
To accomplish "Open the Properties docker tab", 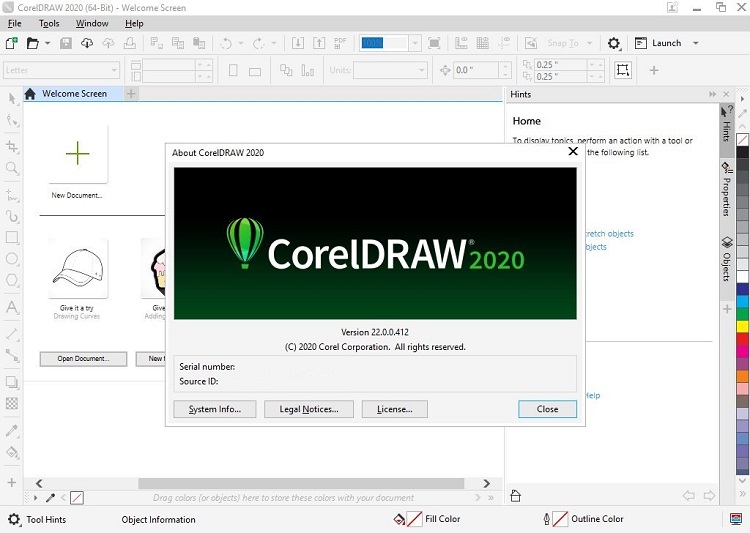I will point(727,190).
